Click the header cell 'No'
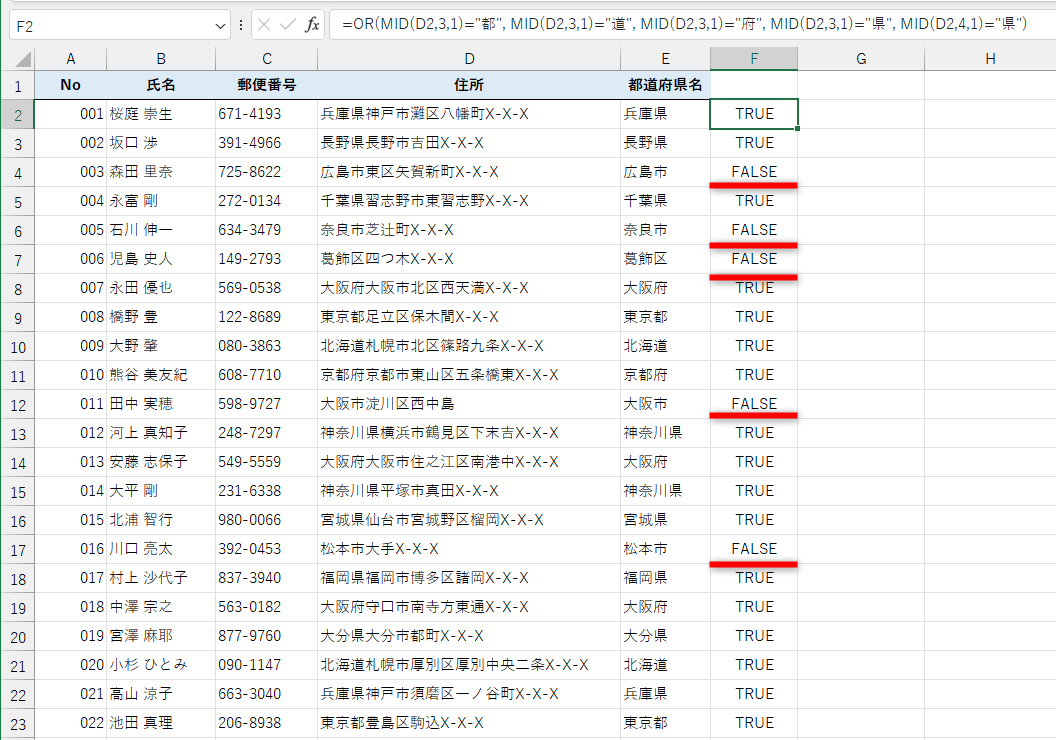This screenshot has height=740, width=1056. [71, 85]
